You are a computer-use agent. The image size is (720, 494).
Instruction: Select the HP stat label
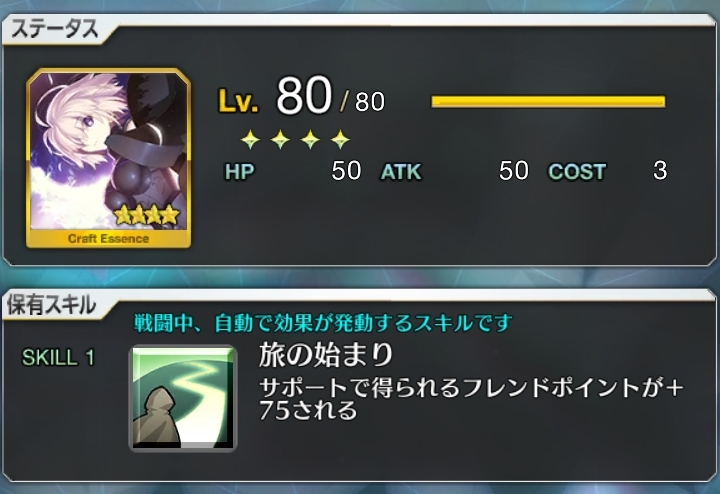click(239, 172)
